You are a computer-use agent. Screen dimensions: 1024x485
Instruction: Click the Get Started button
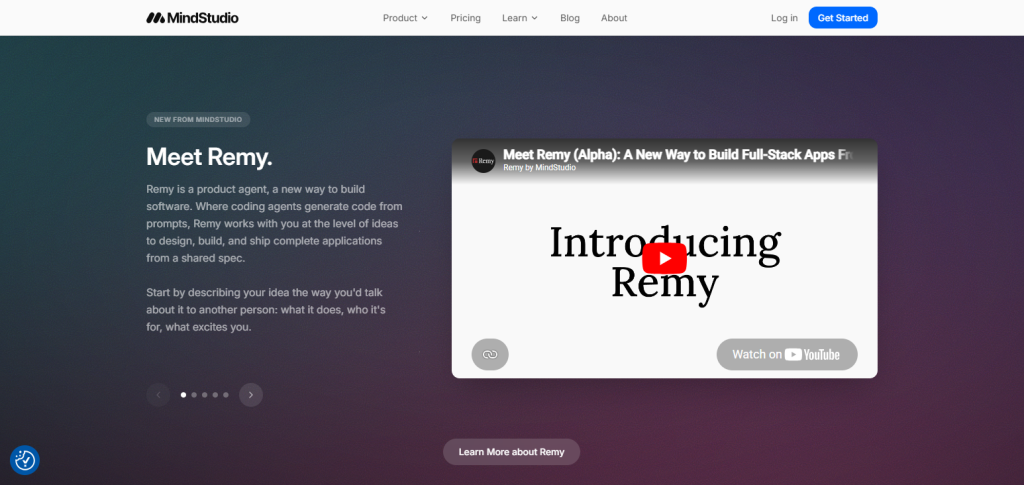842,18
